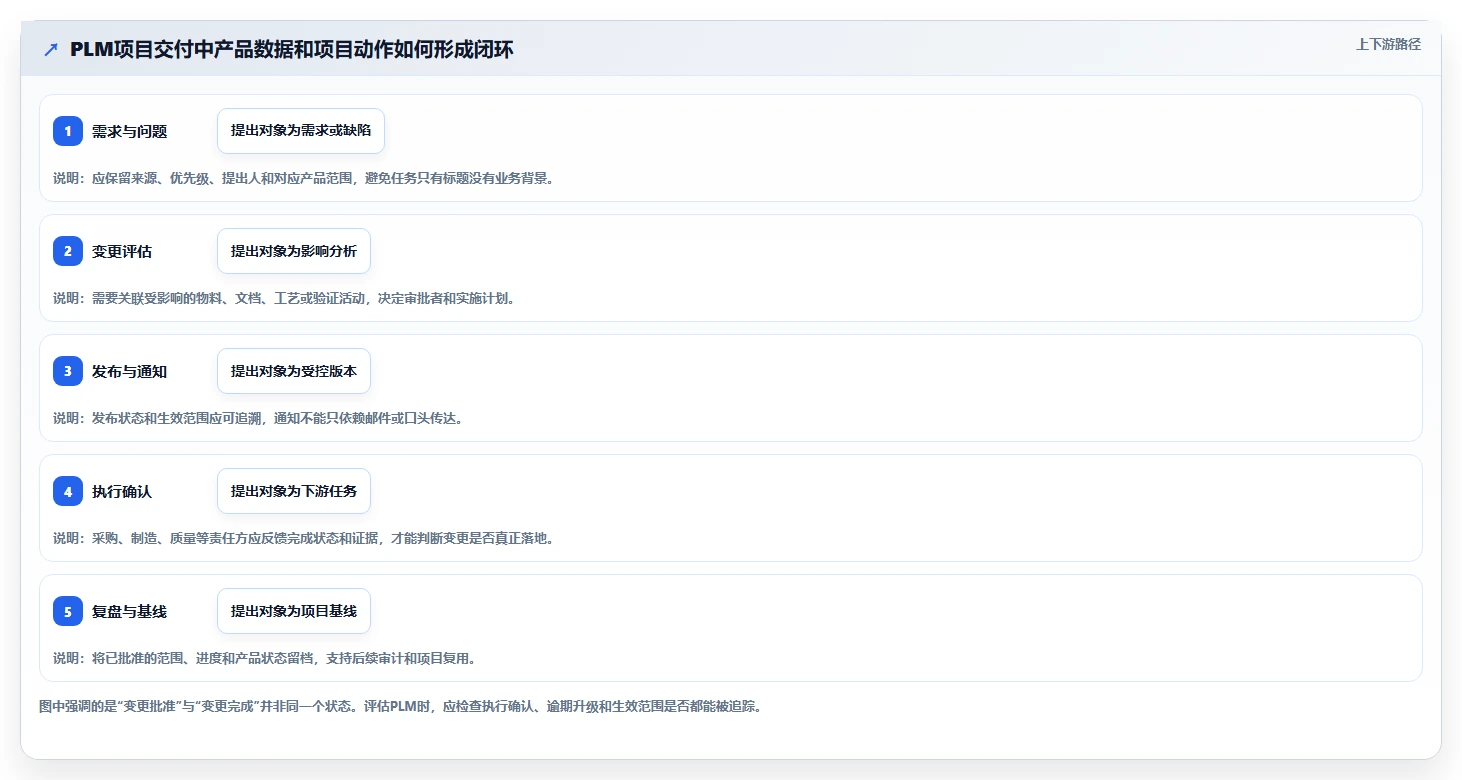This screenshot has width=1462, height=780.
Task: Click the PLM项目交付 heading text
Action: click(x=292, y=50)
